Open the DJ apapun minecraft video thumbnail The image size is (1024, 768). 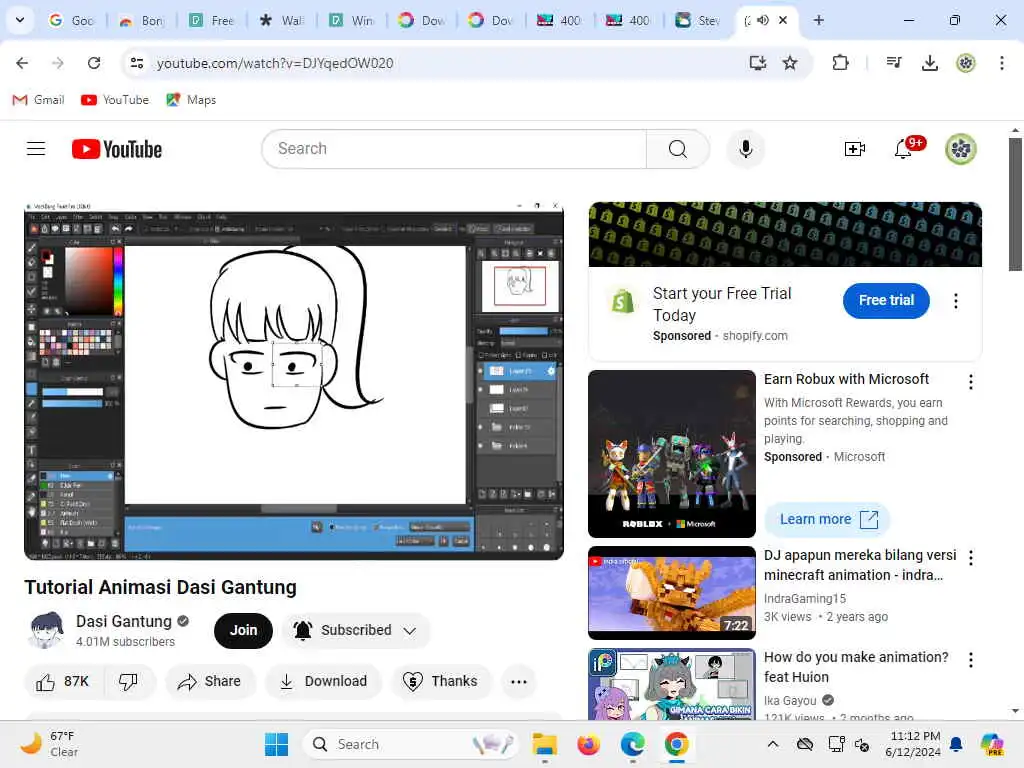click(671, 593)
